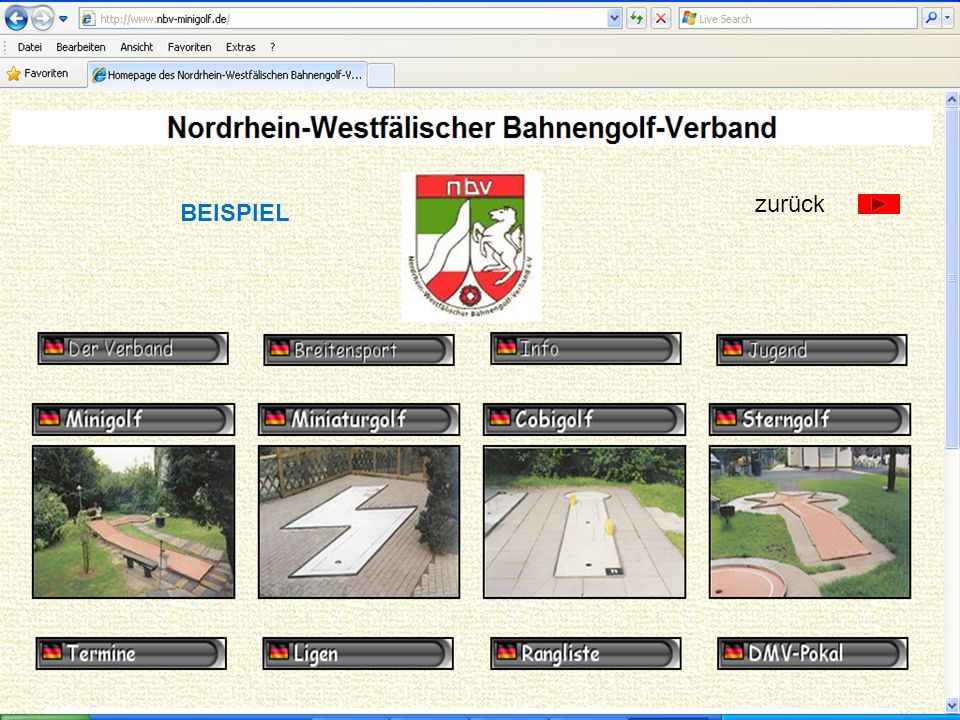Viewport: 960px width, 720px height.
Task: Click the German flag on Der Verband button
Action: tap(54, 347)
